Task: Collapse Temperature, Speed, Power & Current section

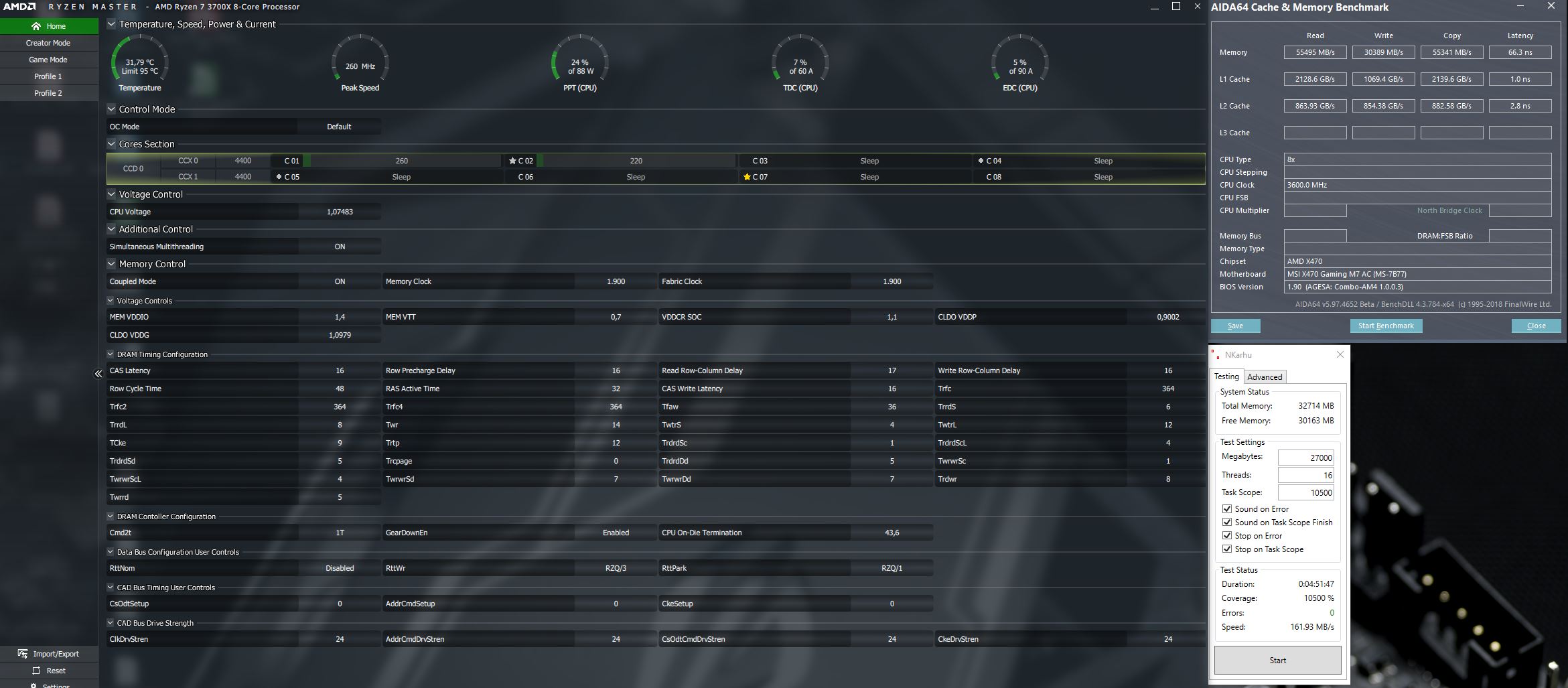Action: point(111,24)
